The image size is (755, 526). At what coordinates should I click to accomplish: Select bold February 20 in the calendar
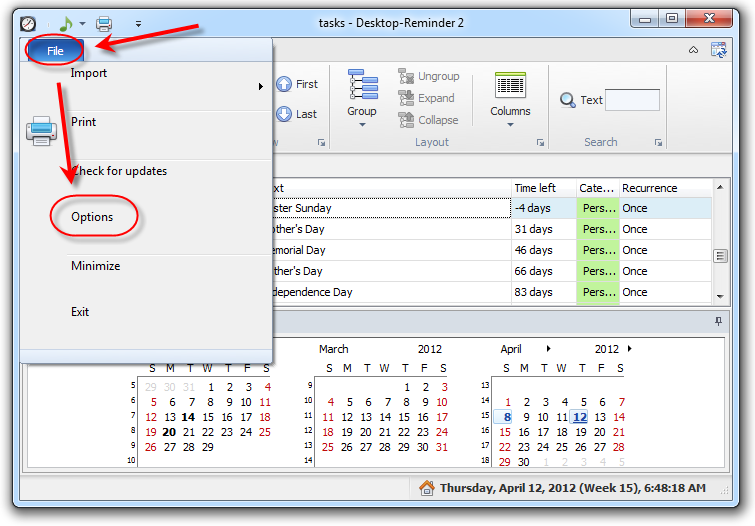[169, 433]
